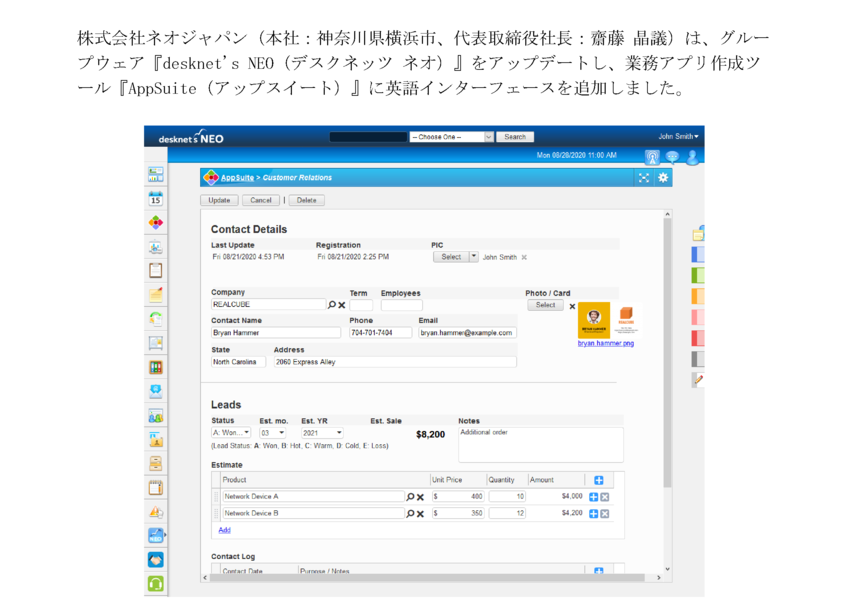Open the spiral notepad sidebar icon

pyautogui.click(x=156, y=488)
